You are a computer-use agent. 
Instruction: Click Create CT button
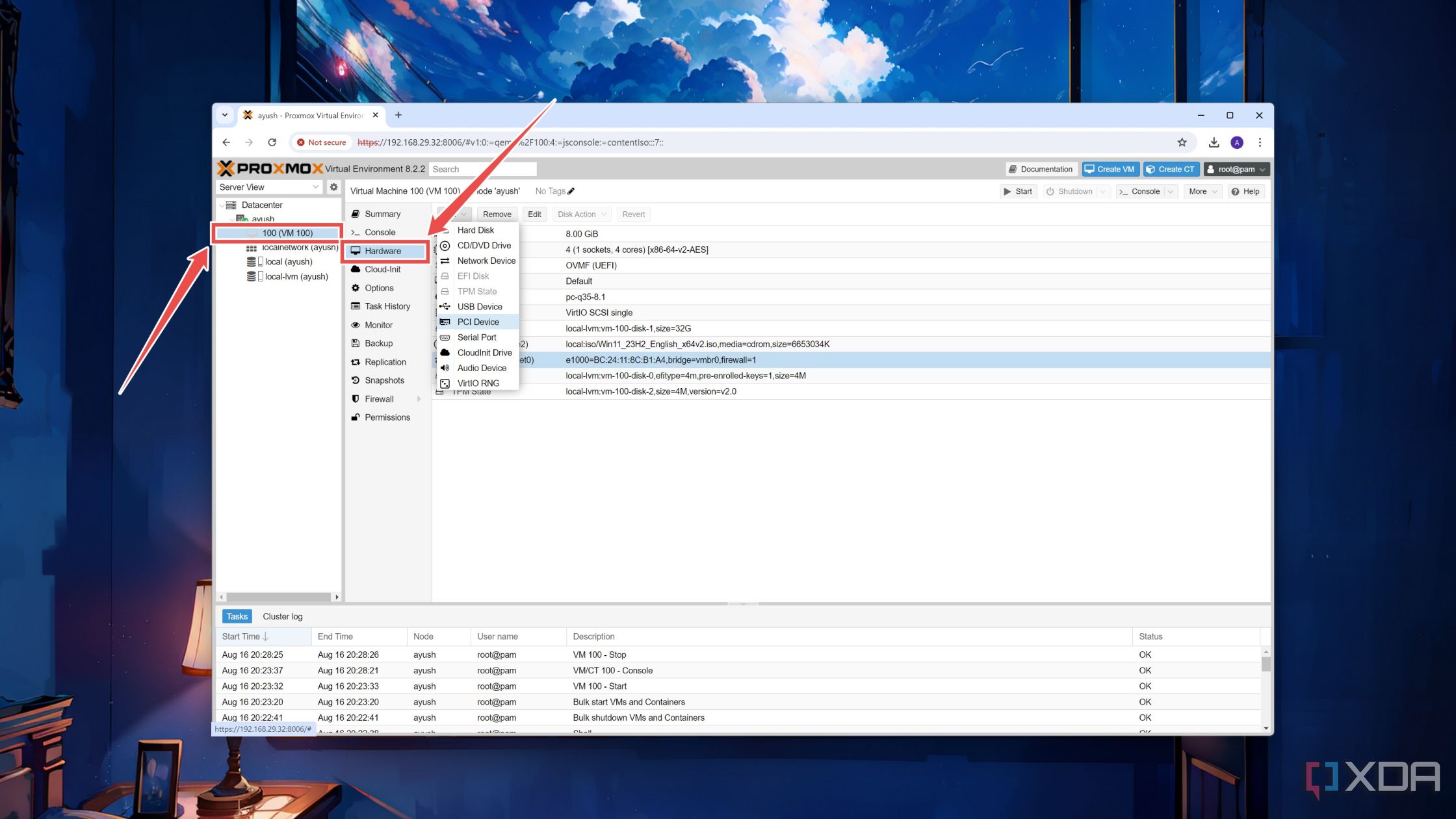pos(1171,169)
